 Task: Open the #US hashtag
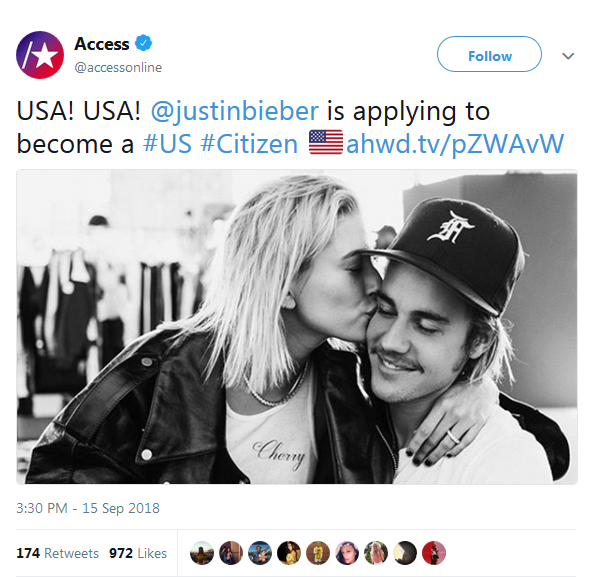[167, 144]
